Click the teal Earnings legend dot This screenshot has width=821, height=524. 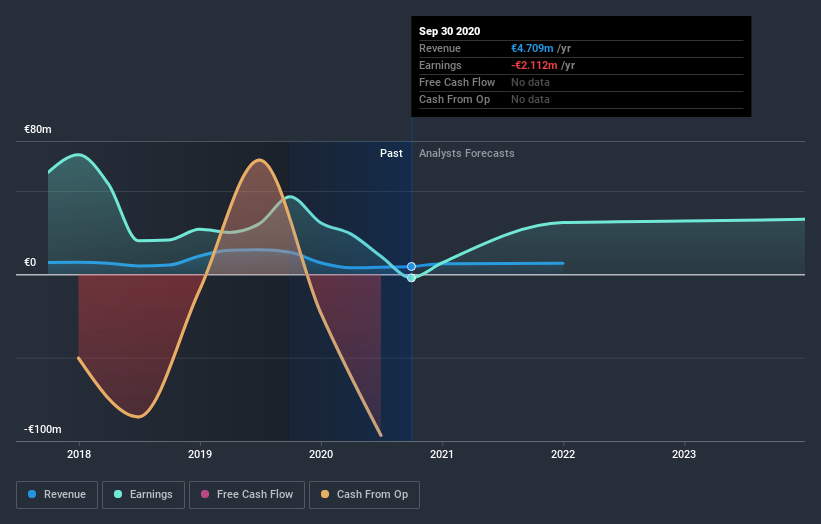(118, 494)
